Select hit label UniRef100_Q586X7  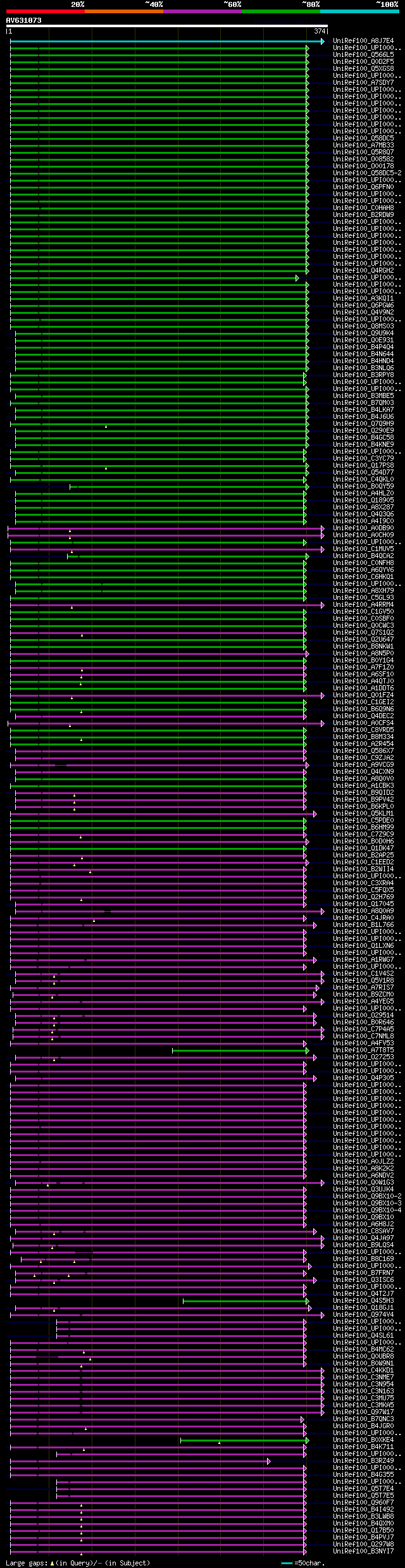tap(363, 751)
